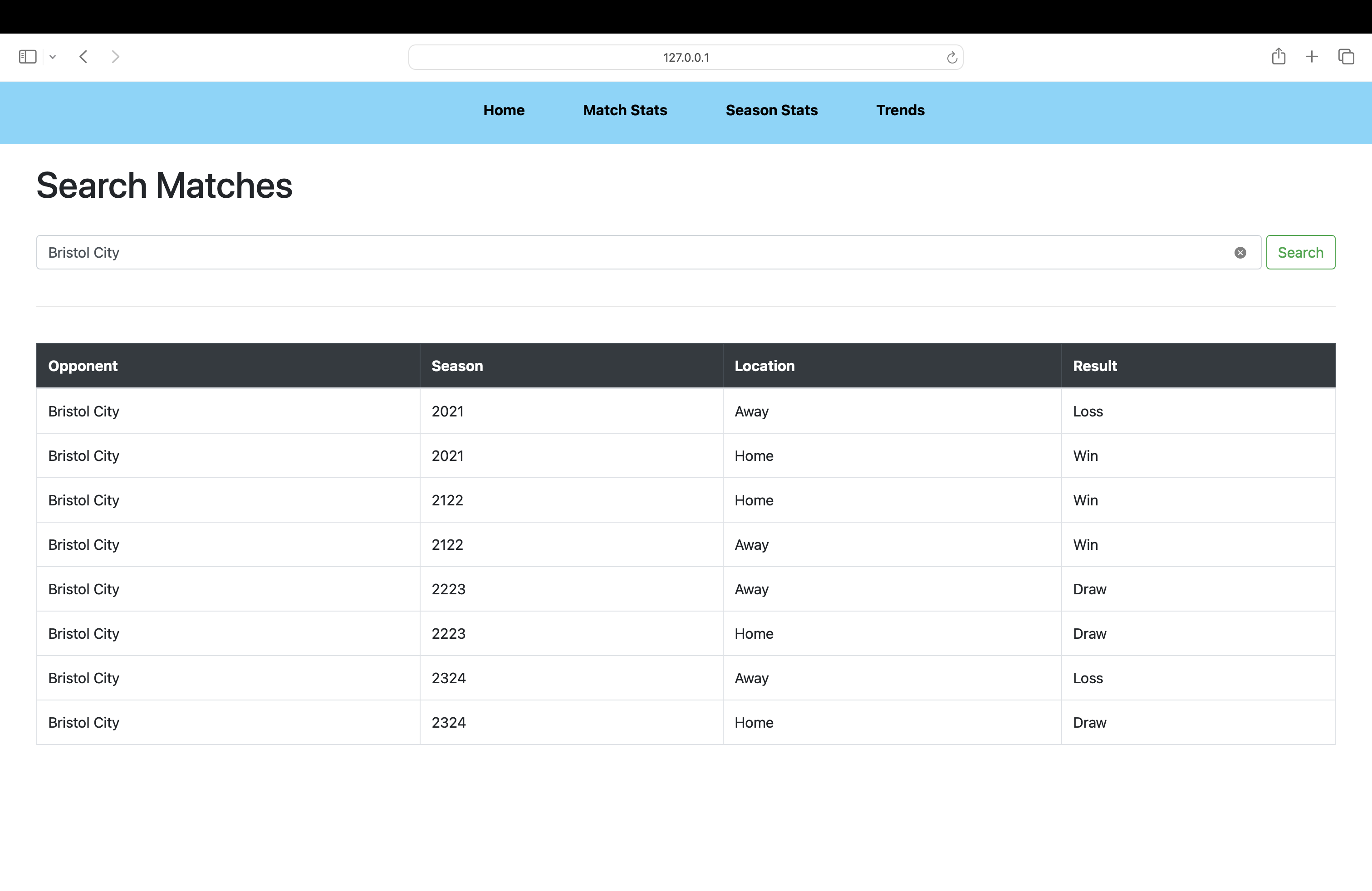The height and width of the screenshot is (891, 1372).
Task: Open sidebar options dropdown chevron
Action: pos(53,56)
